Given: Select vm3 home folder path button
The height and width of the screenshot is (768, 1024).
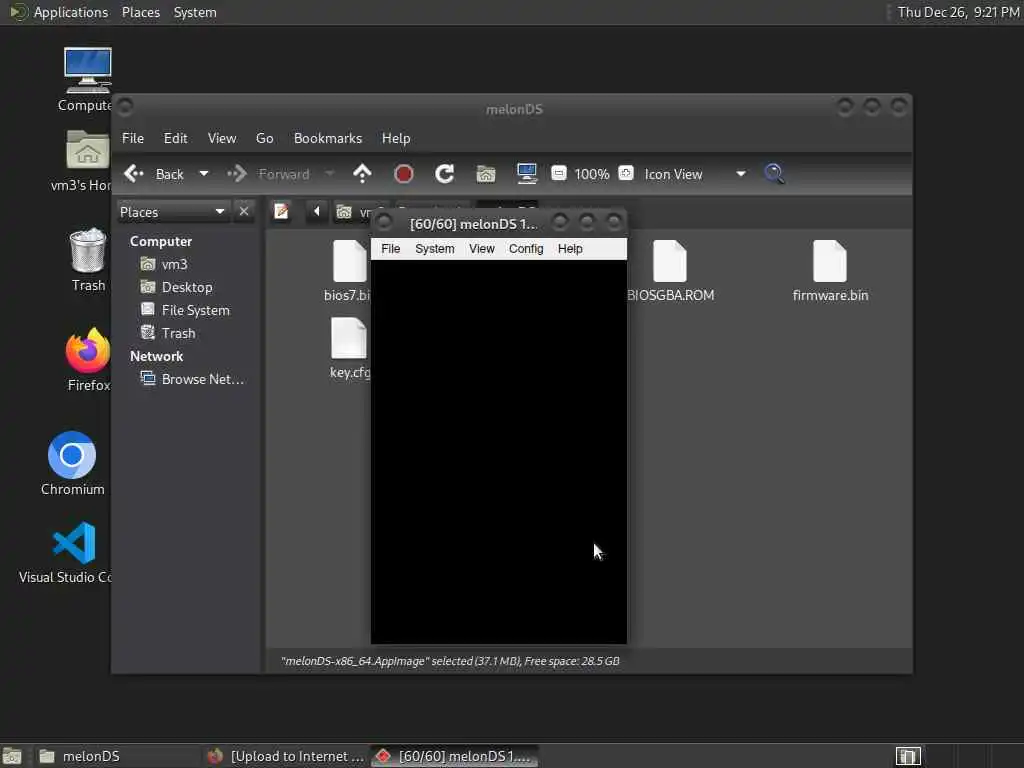Looking at the screenshot, I should (353, 212).
